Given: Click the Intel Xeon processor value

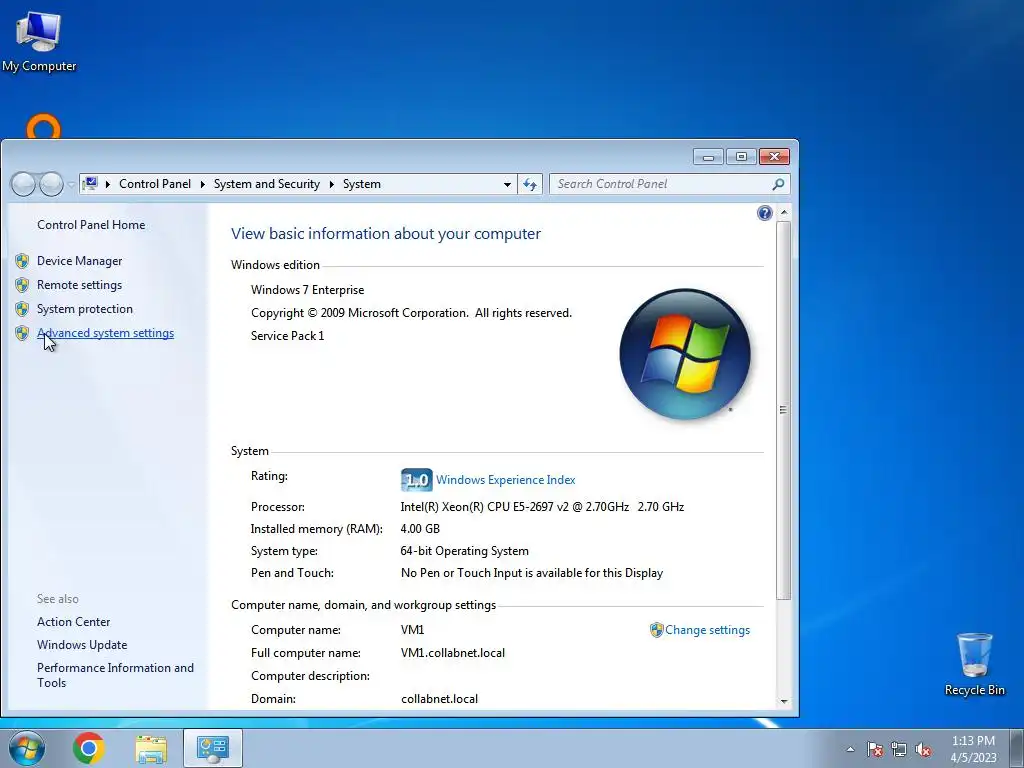Looking at the screenshot, I should 542,507.
